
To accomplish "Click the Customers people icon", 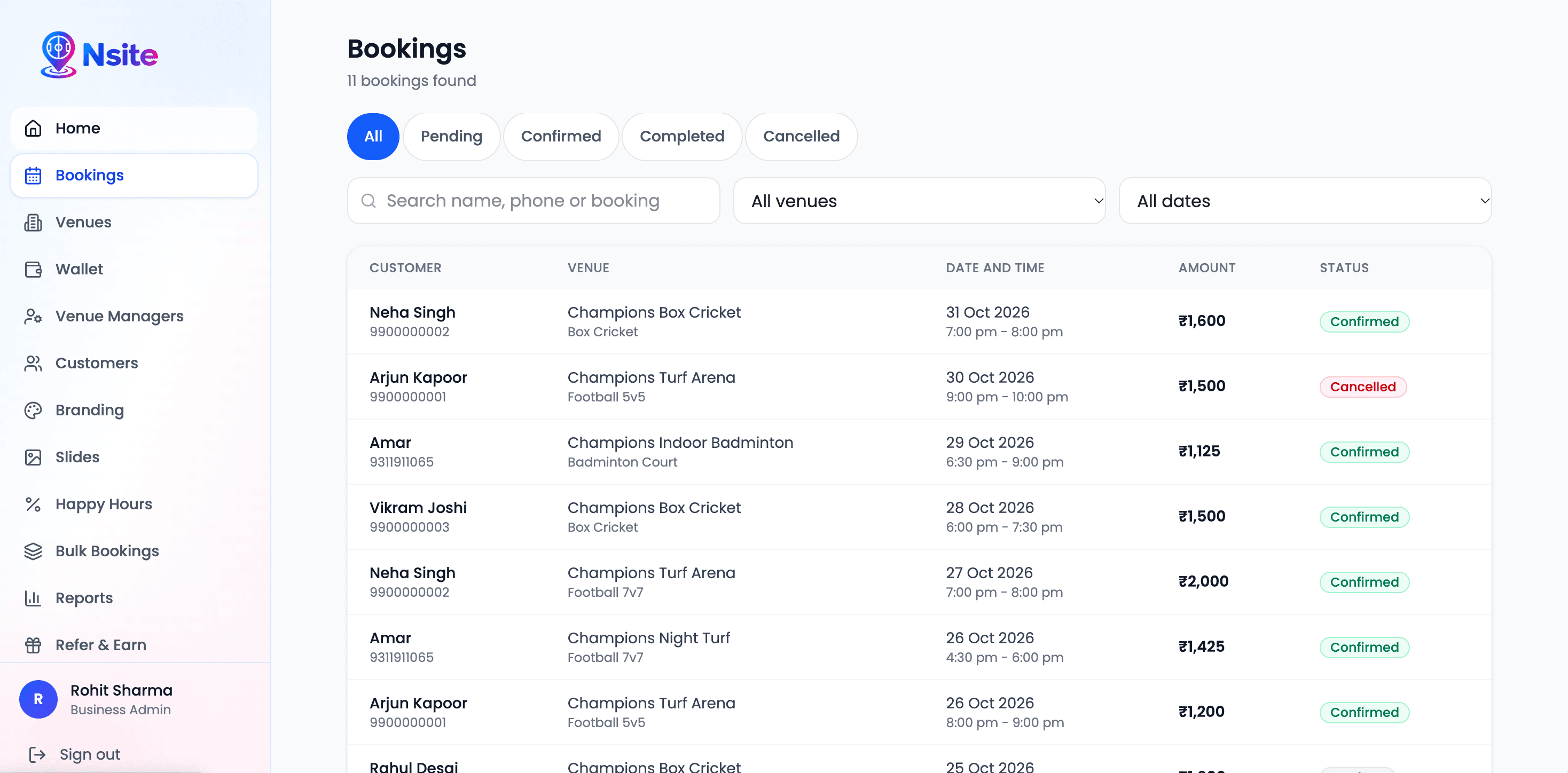I will pos(33,363).
